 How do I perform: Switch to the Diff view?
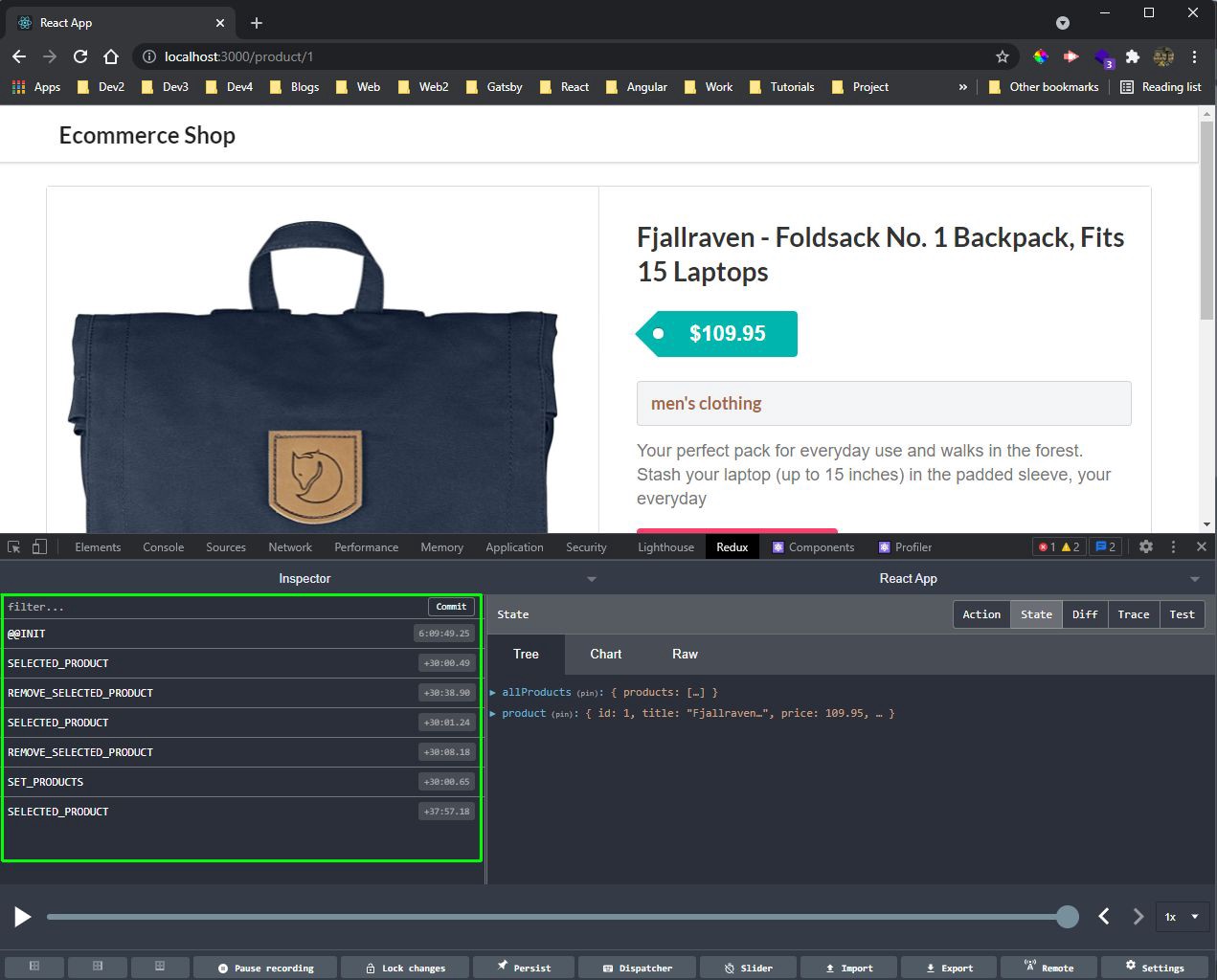tap(1085, 614)
